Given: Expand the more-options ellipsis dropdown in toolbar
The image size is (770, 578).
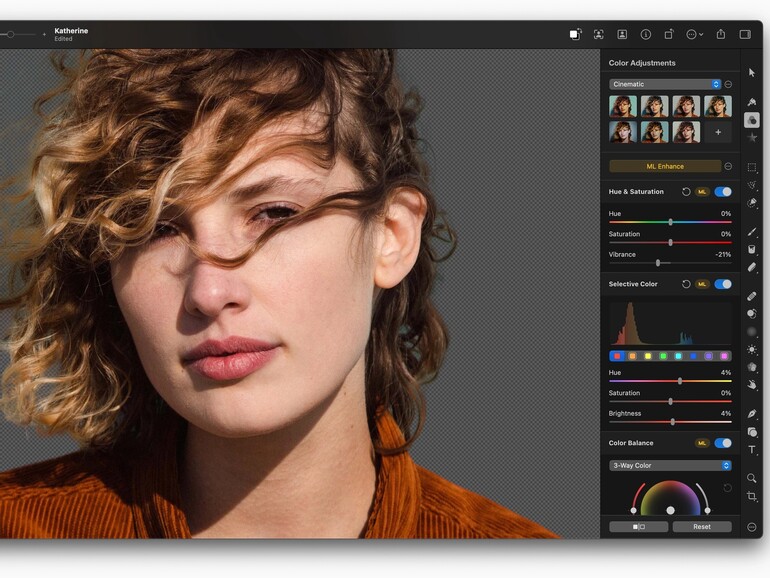Looking at the screenshot, I should coord(694,34).
